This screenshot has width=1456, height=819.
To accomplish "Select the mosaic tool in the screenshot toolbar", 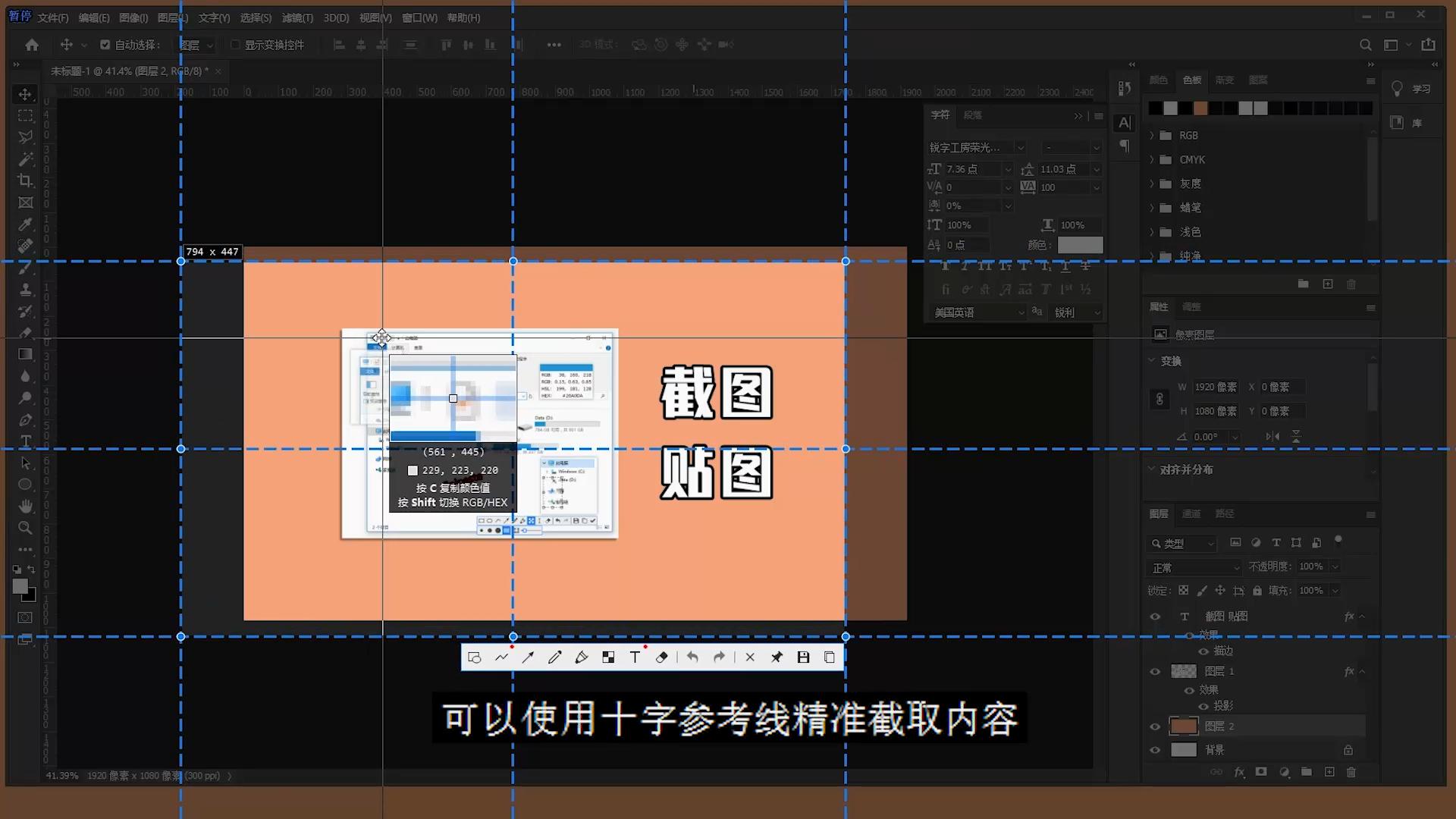I will pos(607,657).
